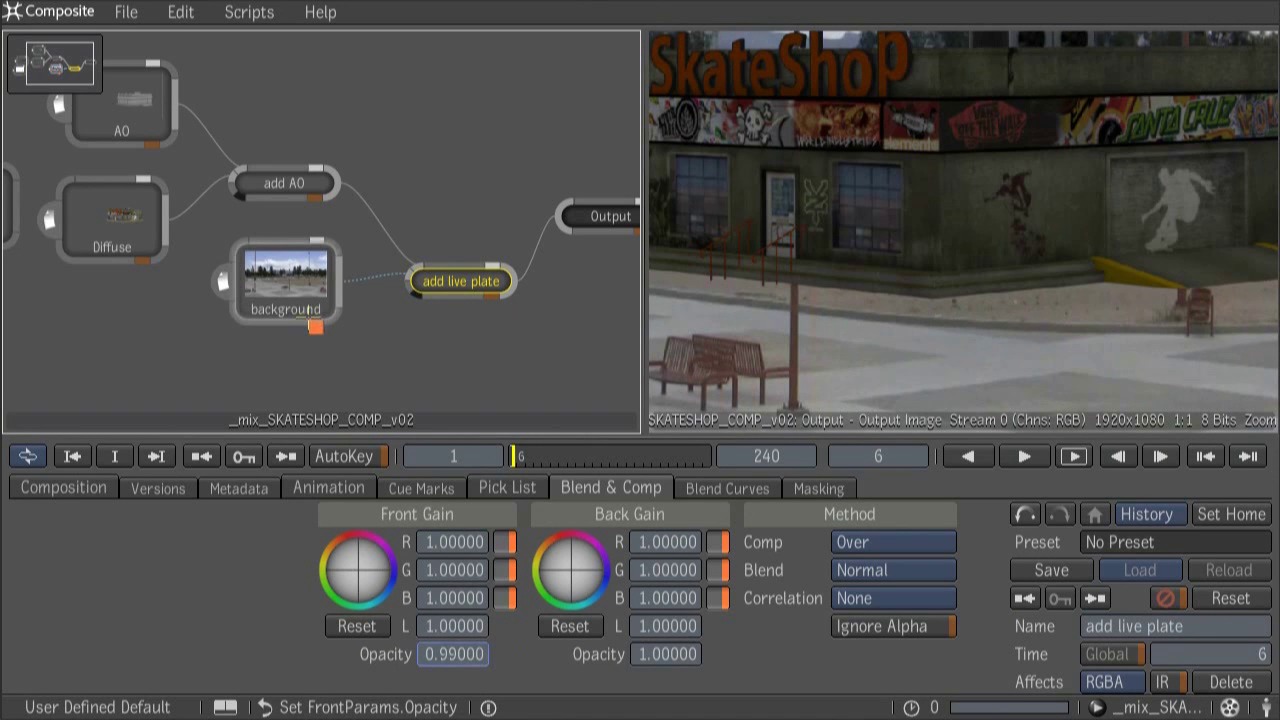This screenshot has width=1280, height=720.
Task: Click Reset under Front Gain
Action: pyautogui.click(x=357, y=626)
